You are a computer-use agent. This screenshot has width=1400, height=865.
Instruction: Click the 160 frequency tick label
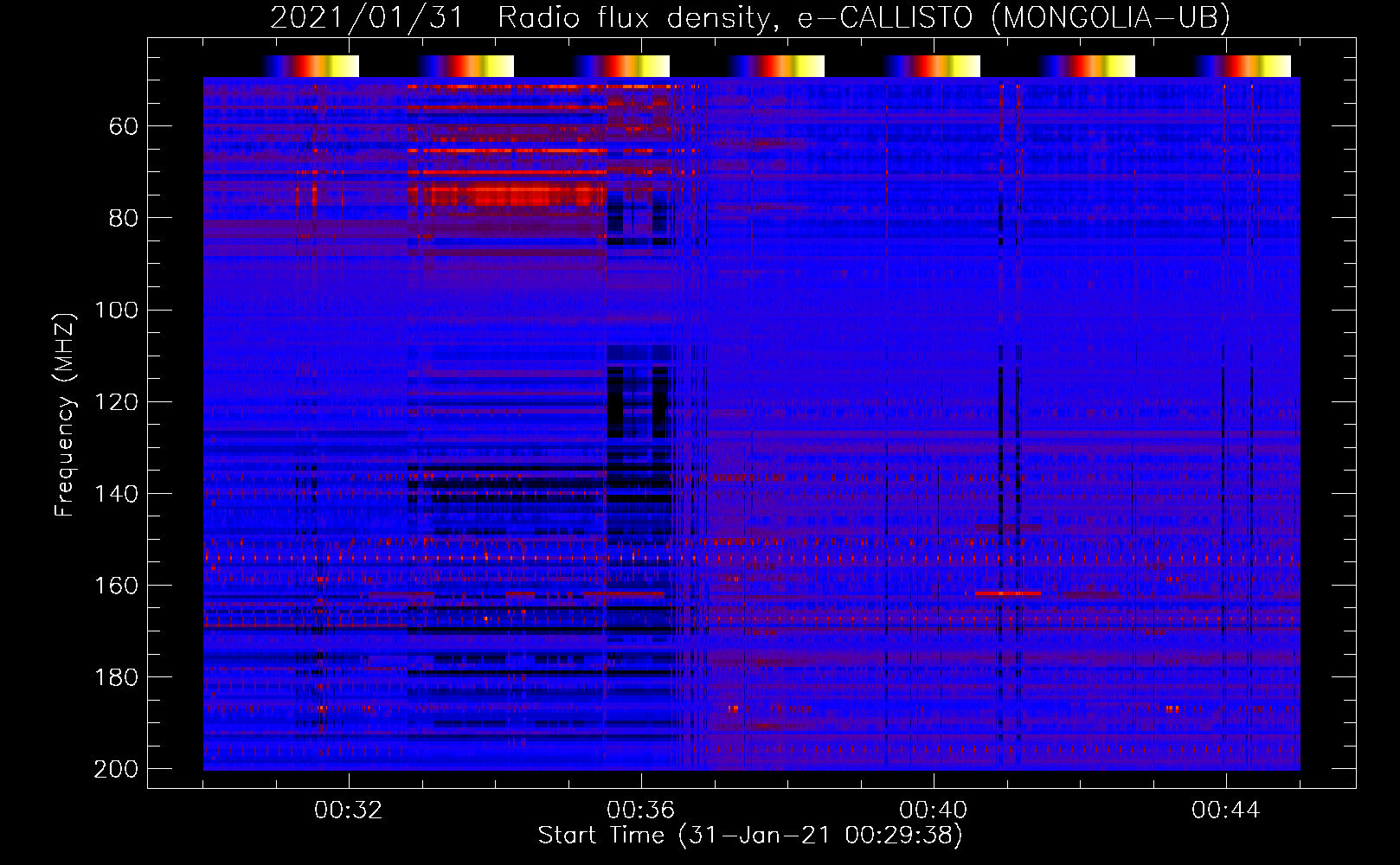[x=117, y=585]
